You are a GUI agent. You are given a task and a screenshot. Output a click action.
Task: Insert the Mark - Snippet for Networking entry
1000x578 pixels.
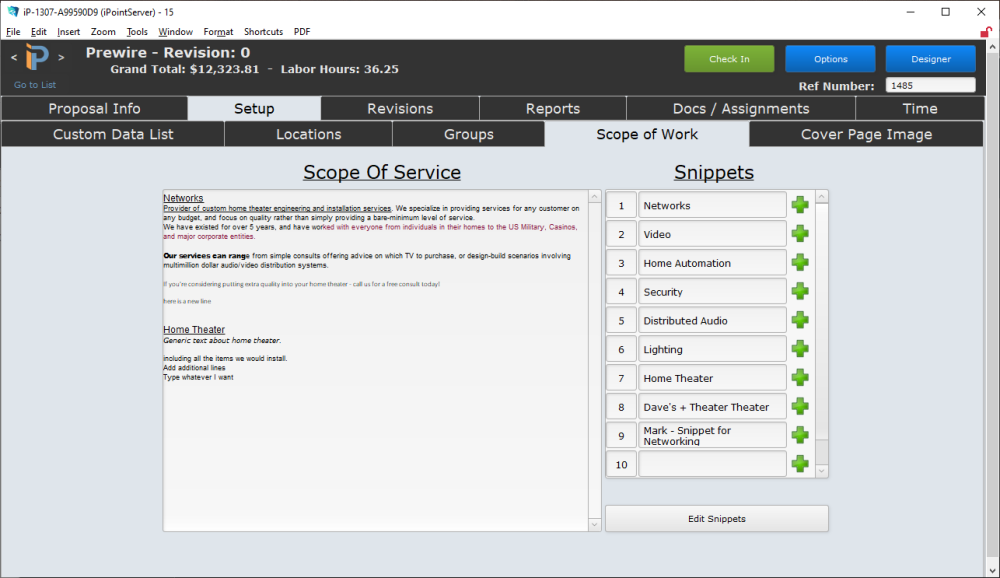coord(799,435)
